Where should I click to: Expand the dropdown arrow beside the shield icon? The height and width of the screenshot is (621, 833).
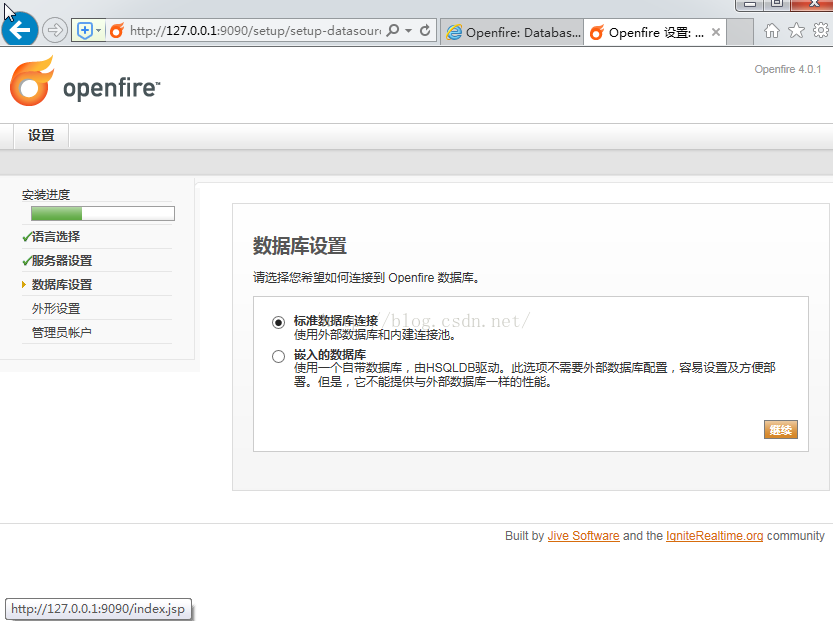99,30
